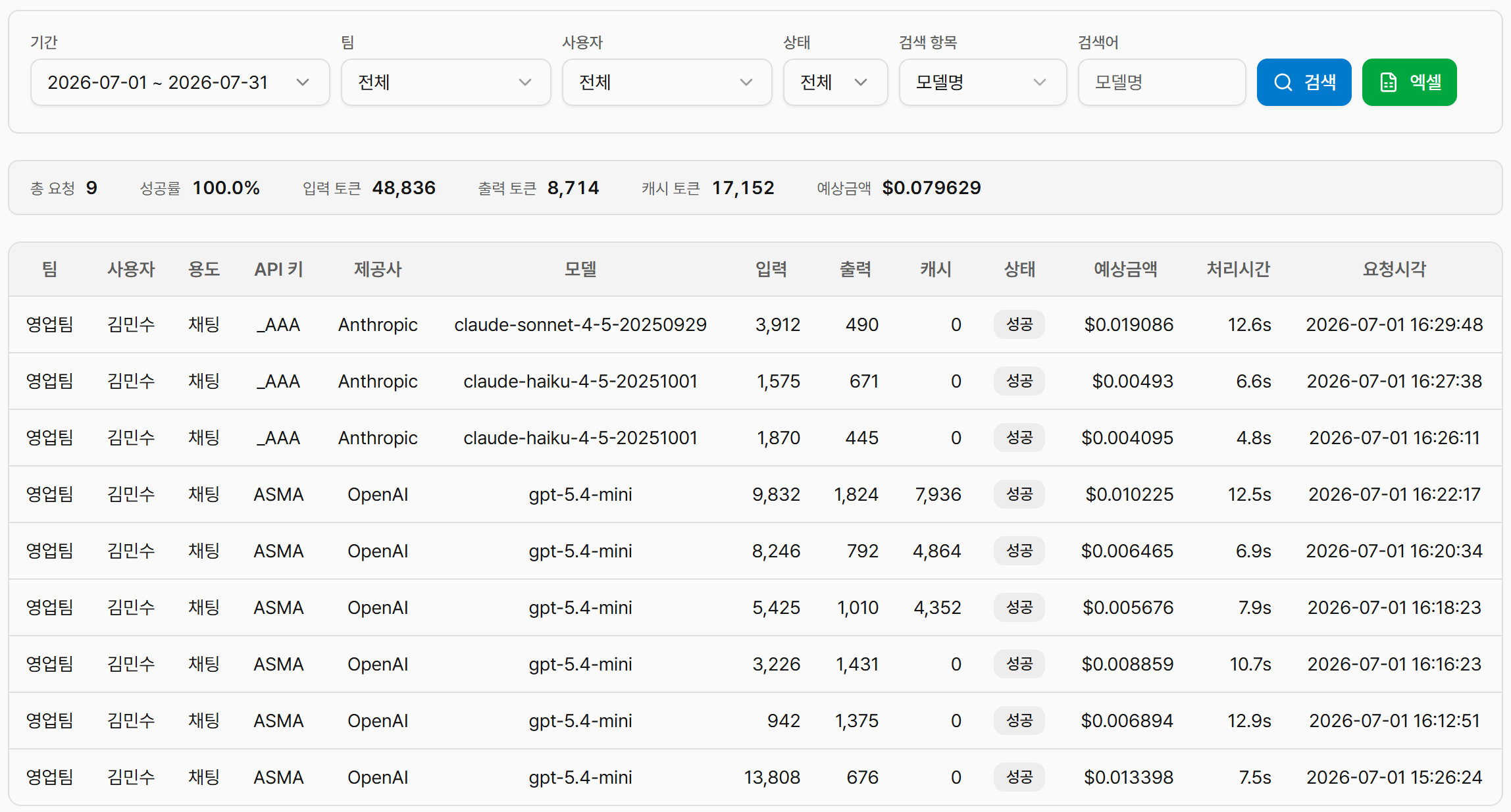
Task: Click the 상태 column header
Action: tap(1019, 269)
